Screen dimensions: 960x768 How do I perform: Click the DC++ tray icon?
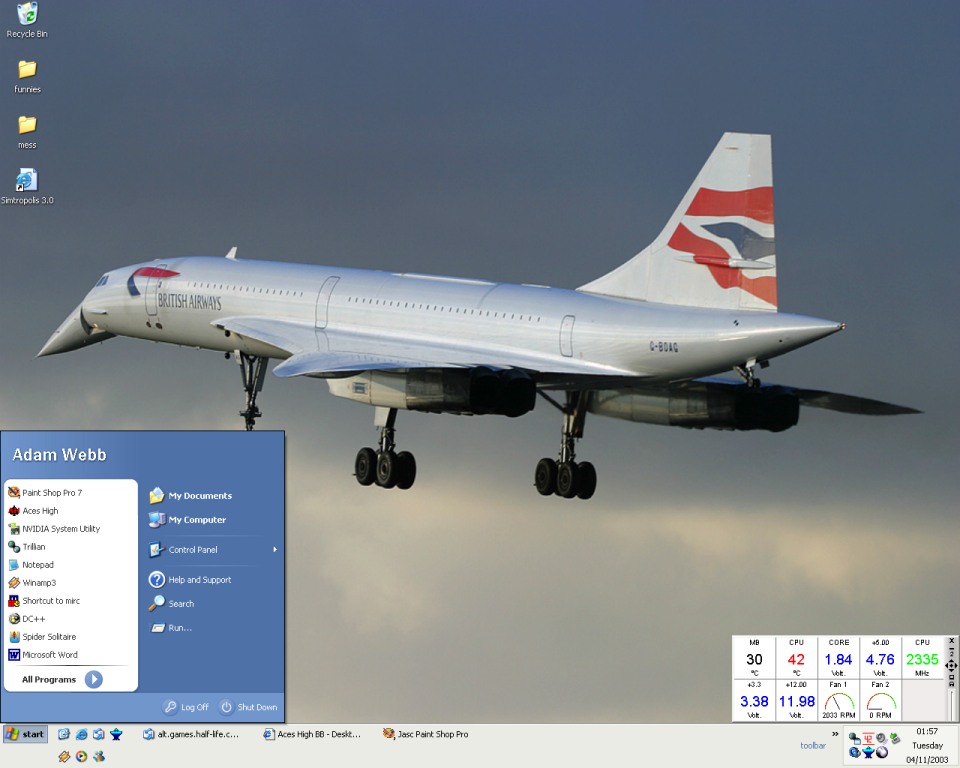click(868, 752)
